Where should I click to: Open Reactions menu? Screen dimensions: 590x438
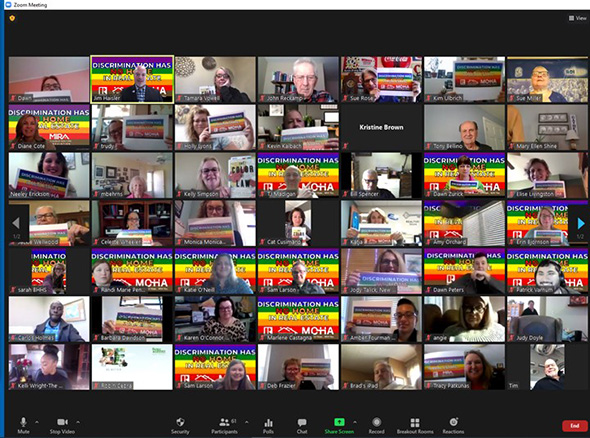[453, 425]
